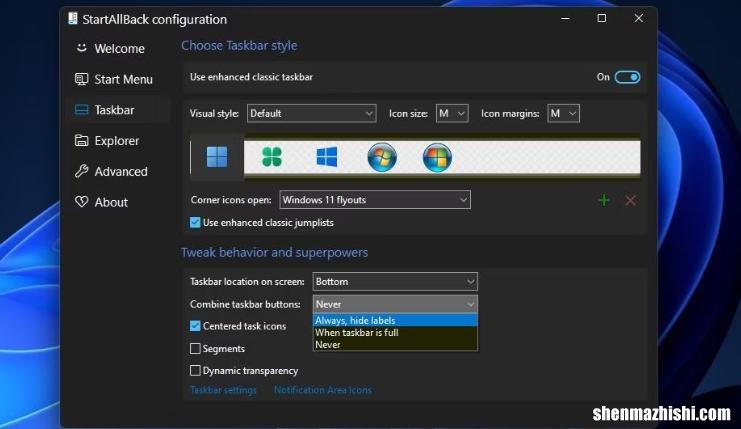Go to the Welcome page

pyautogui.click(x=119, y=49)
